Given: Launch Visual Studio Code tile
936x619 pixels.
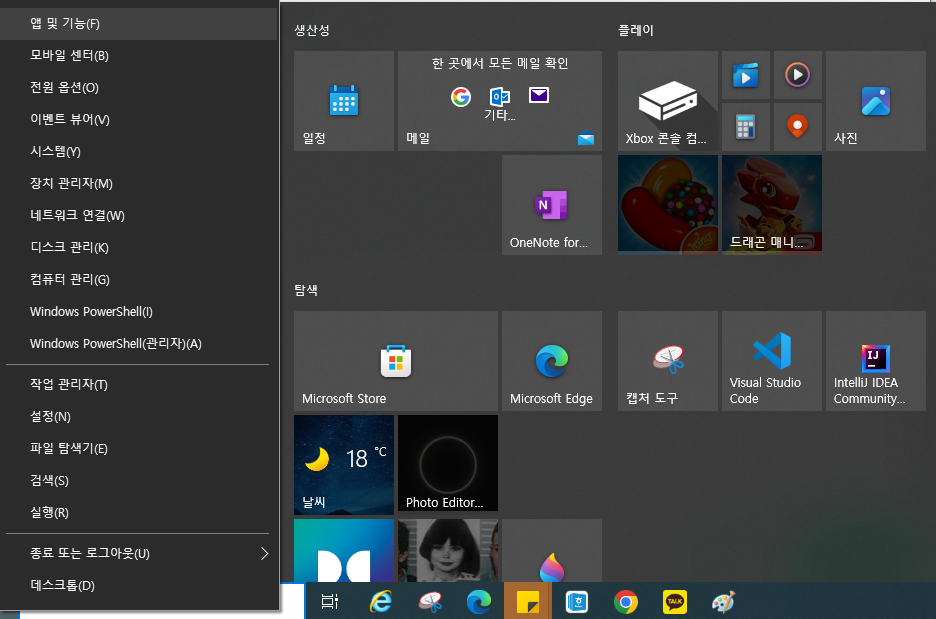Looking at the screenshot, I should tap(772, 361).
